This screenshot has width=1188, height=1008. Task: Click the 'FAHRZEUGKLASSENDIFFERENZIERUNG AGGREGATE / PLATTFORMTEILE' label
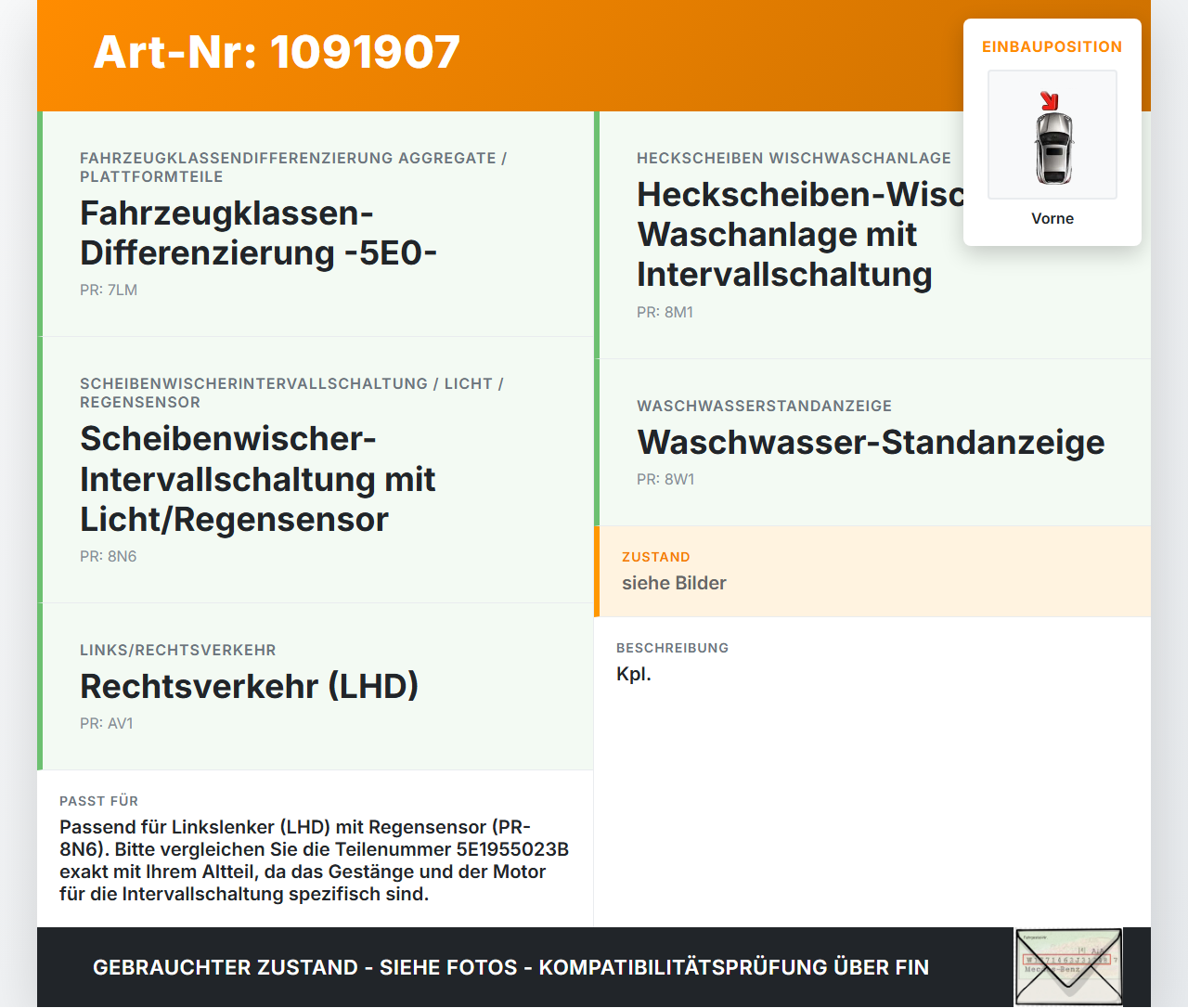pyautogui.click(x=293, y=167)
